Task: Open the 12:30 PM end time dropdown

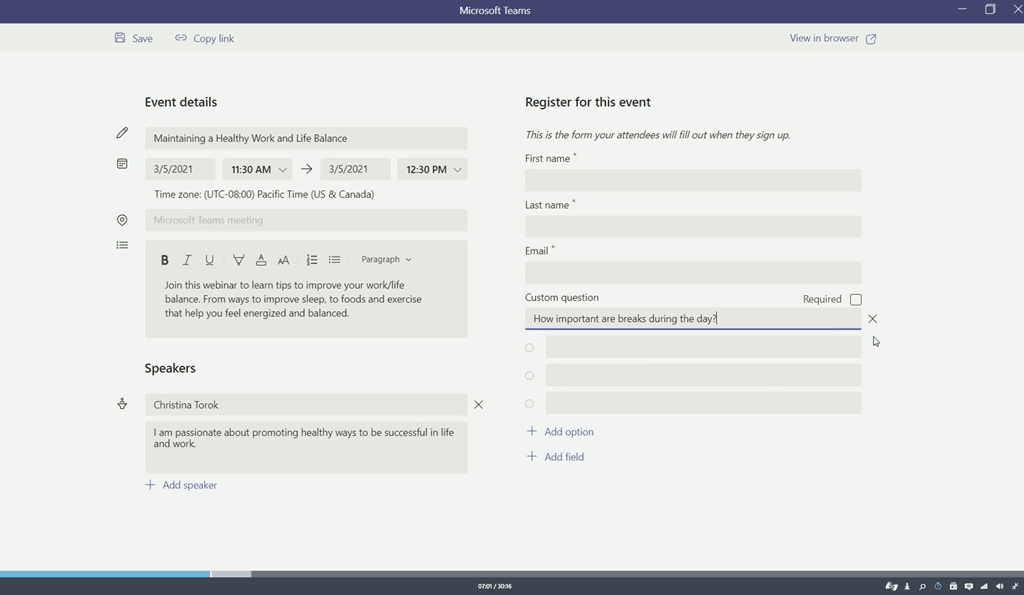Action: pyautogui.click(x=432, y=170)
